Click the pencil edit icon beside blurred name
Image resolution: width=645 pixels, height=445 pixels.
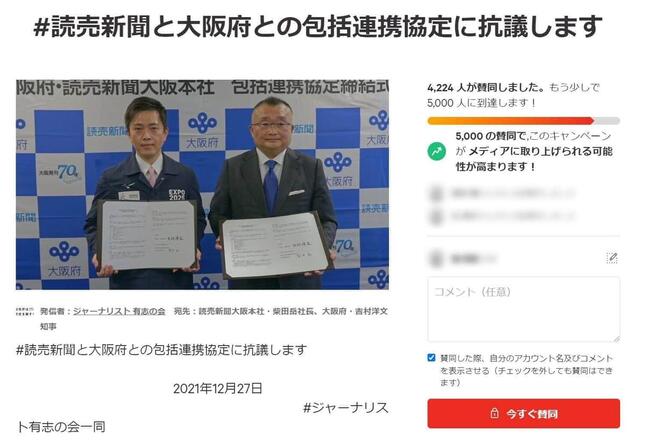point(612,258)
